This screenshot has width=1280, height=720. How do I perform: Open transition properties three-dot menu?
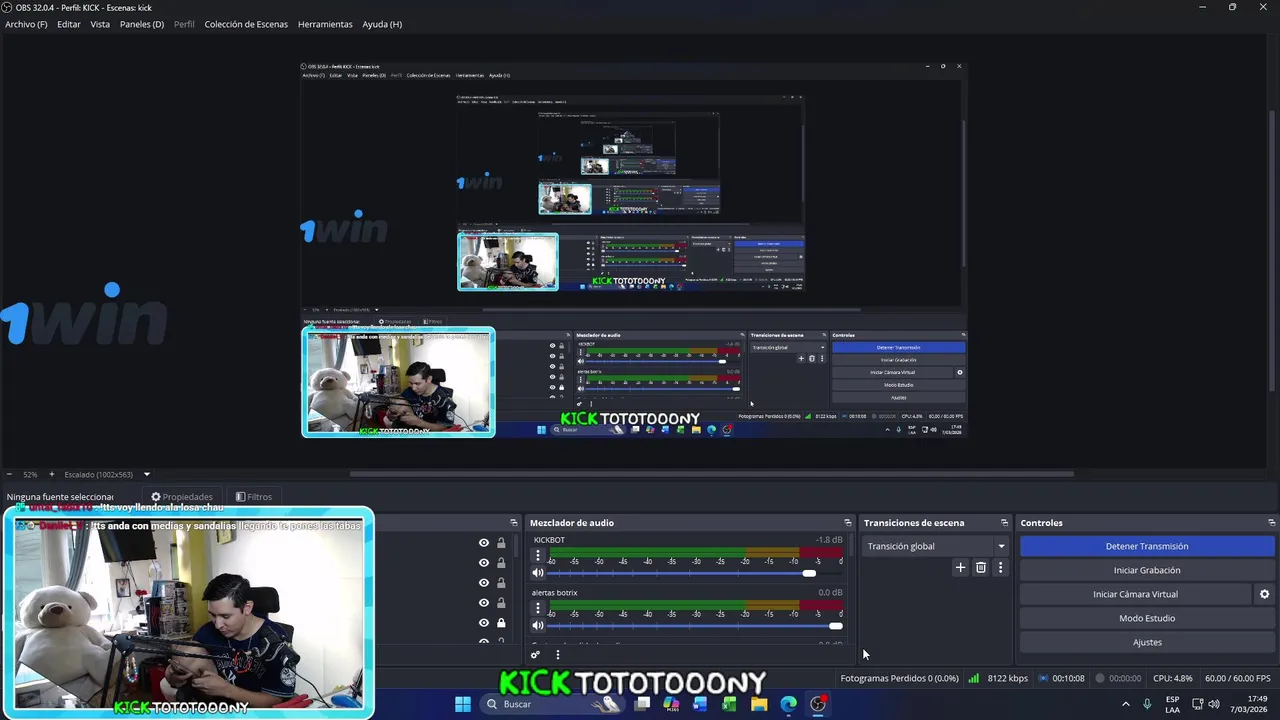click(x=1001, y=568)
